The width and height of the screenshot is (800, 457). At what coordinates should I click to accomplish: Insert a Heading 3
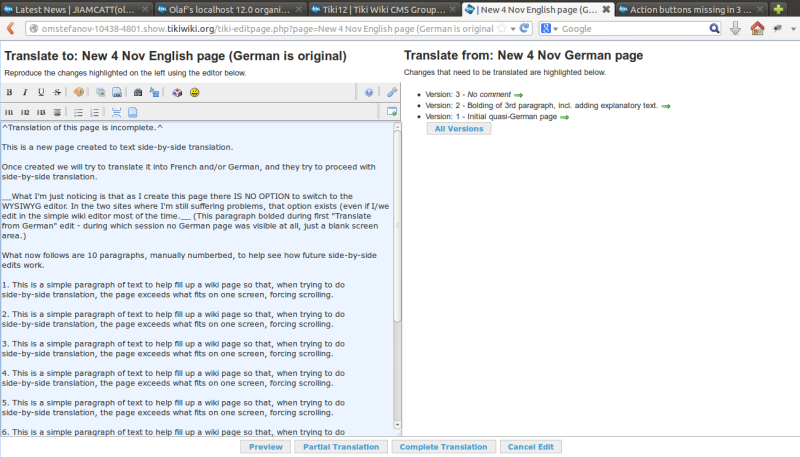[41, 112]
